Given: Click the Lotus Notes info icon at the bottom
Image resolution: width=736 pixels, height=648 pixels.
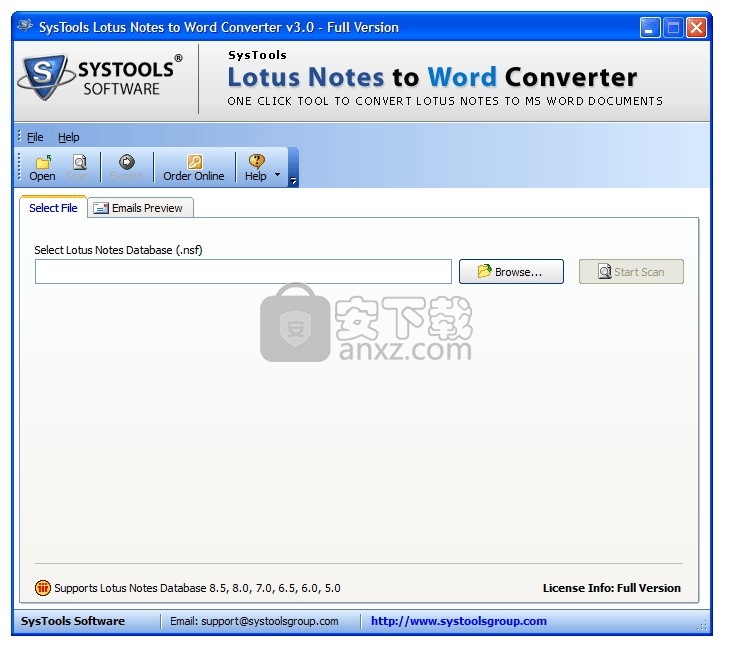Looking at the screenshot, I should coord(43,587).
